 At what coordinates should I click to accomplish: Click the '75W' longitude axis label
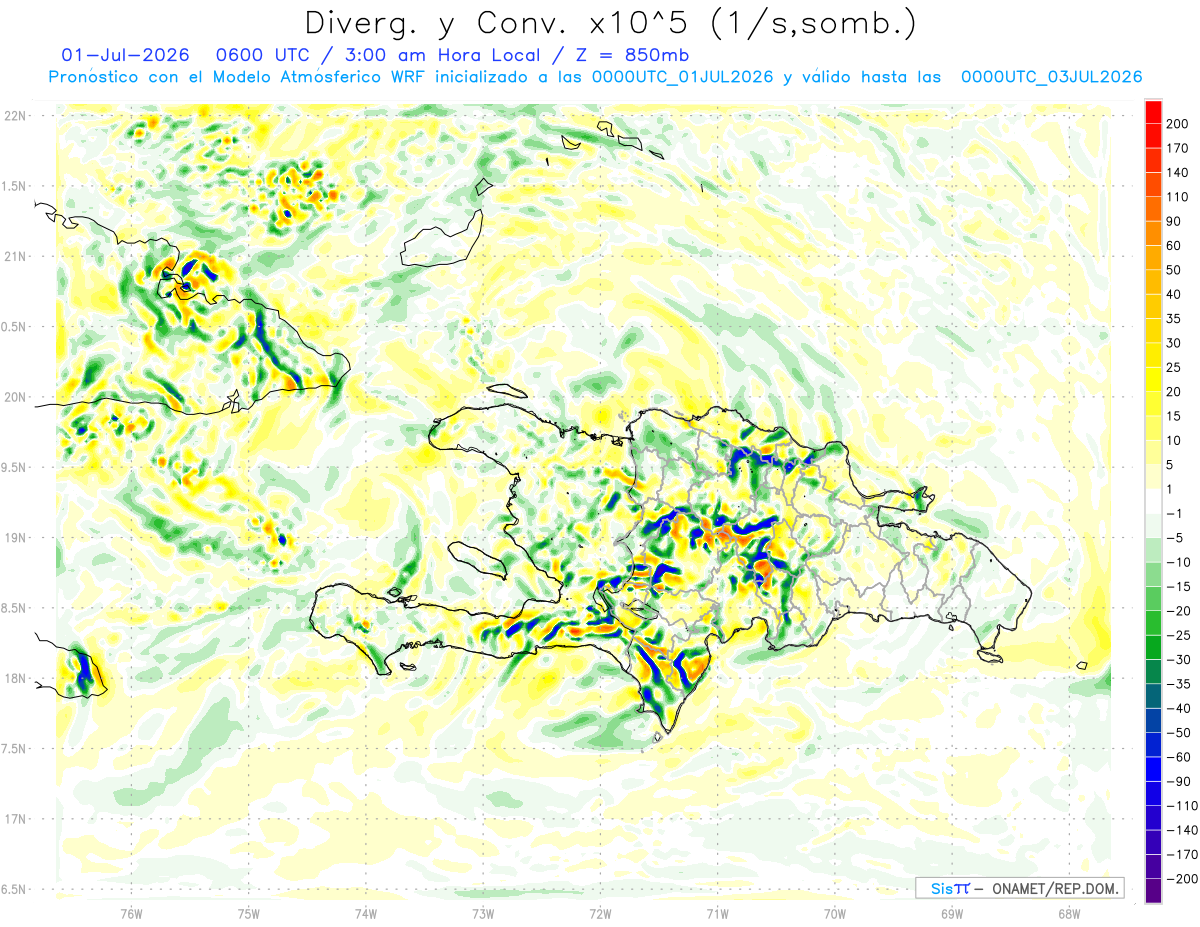click(x=249, y=913)
